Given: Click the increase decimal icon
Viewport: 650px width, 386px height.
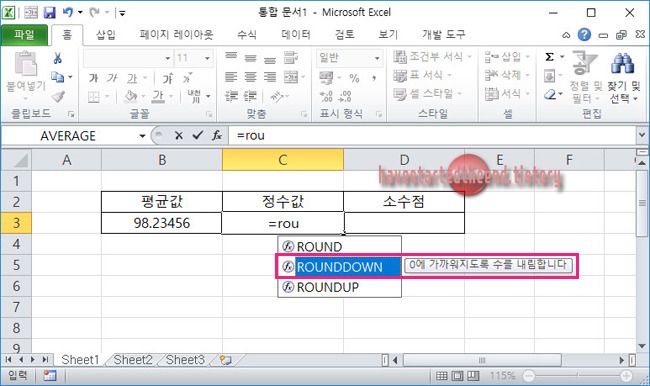Looking at the screenshot, I should (x=326, y=97).
